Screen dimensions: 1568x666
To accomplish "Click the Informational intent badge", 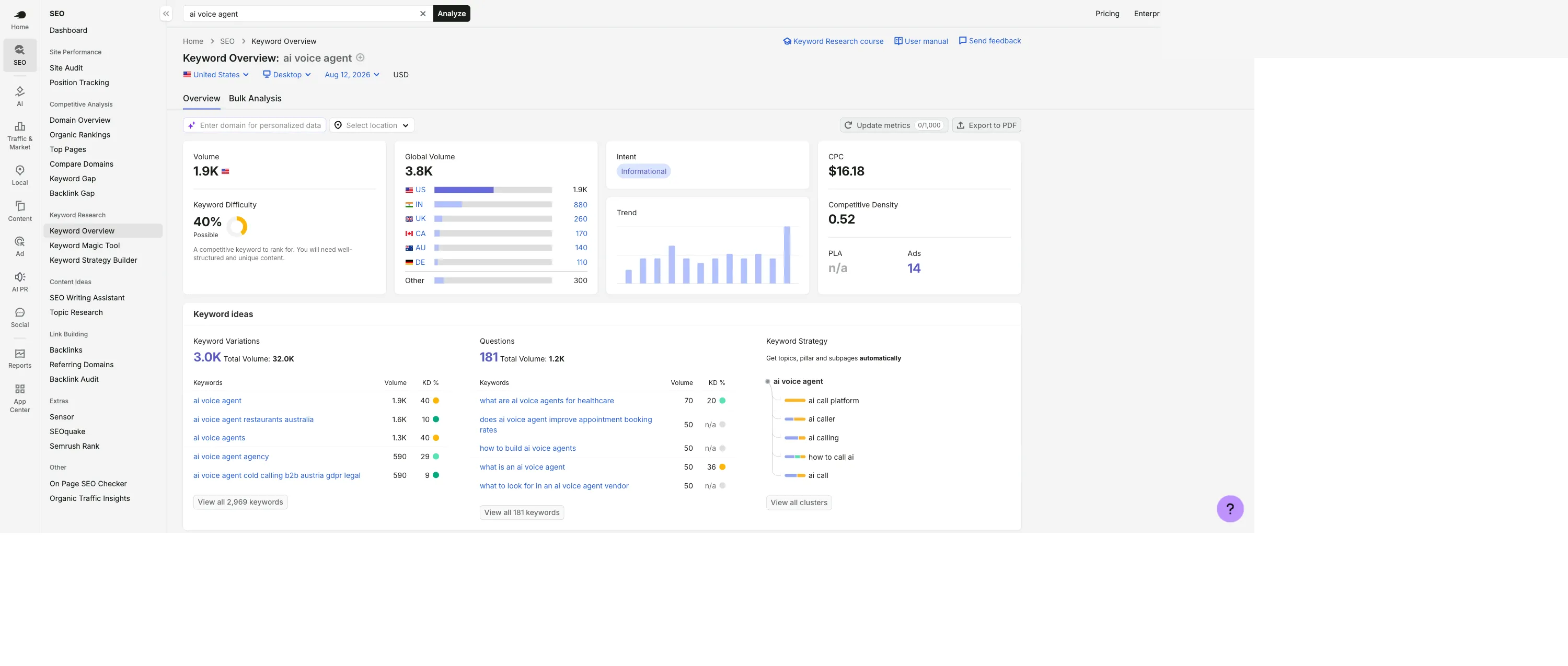I will (x=643, y=171).
